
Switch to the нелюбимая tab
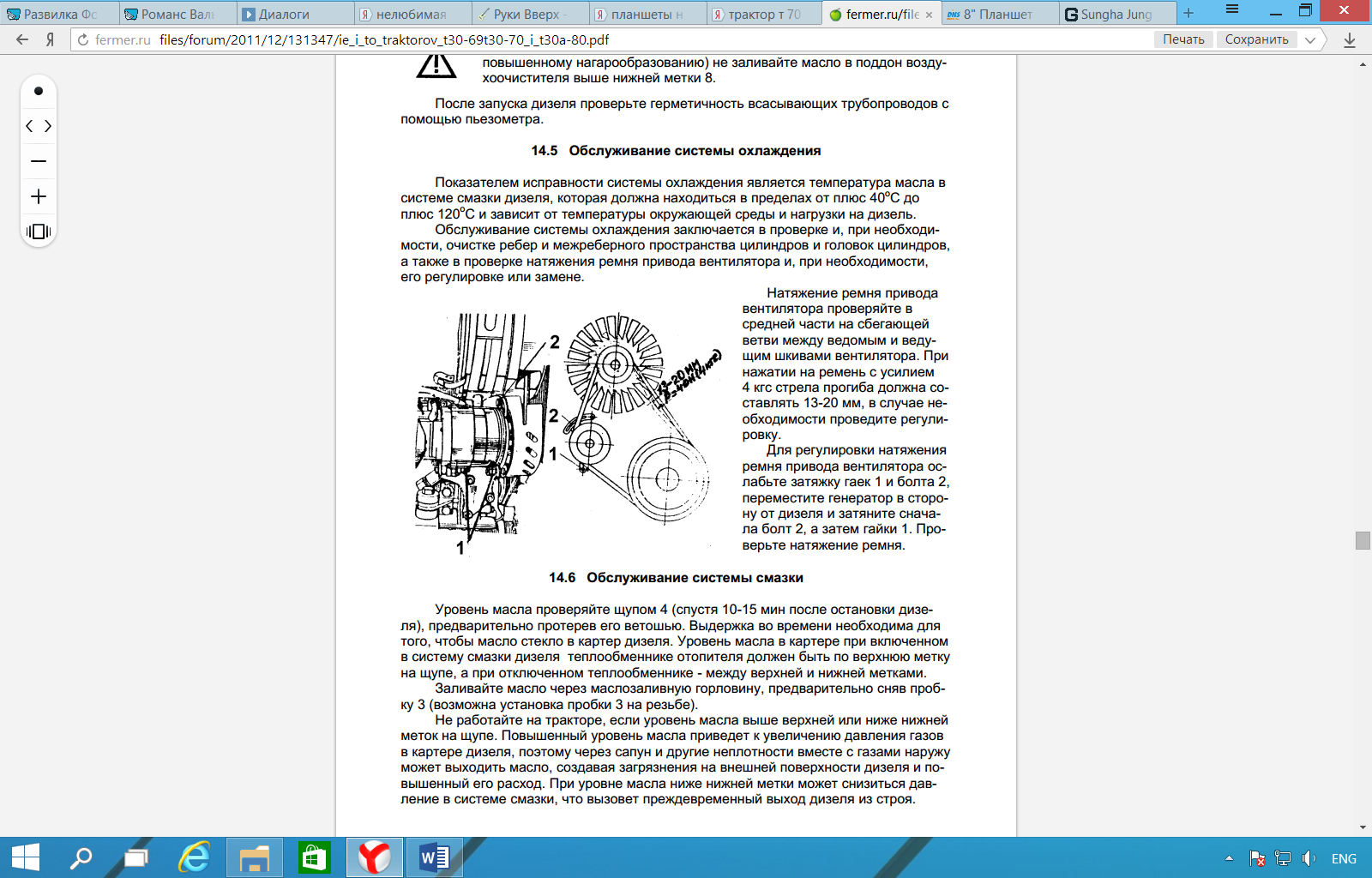point(412,14)
